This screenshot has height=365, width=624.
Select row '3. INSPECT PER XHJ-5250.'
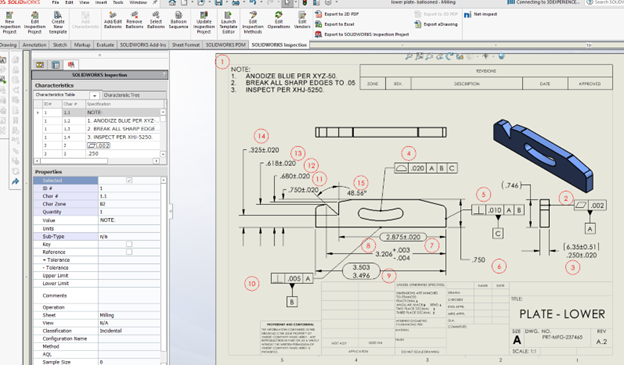pyautogui.click(x=124, y=137)
